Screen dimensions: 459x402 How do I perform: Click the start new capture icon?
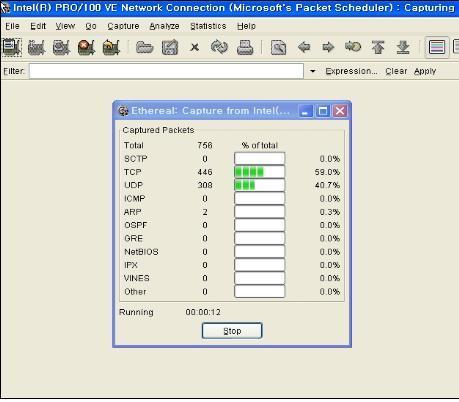tap(61, 47)
